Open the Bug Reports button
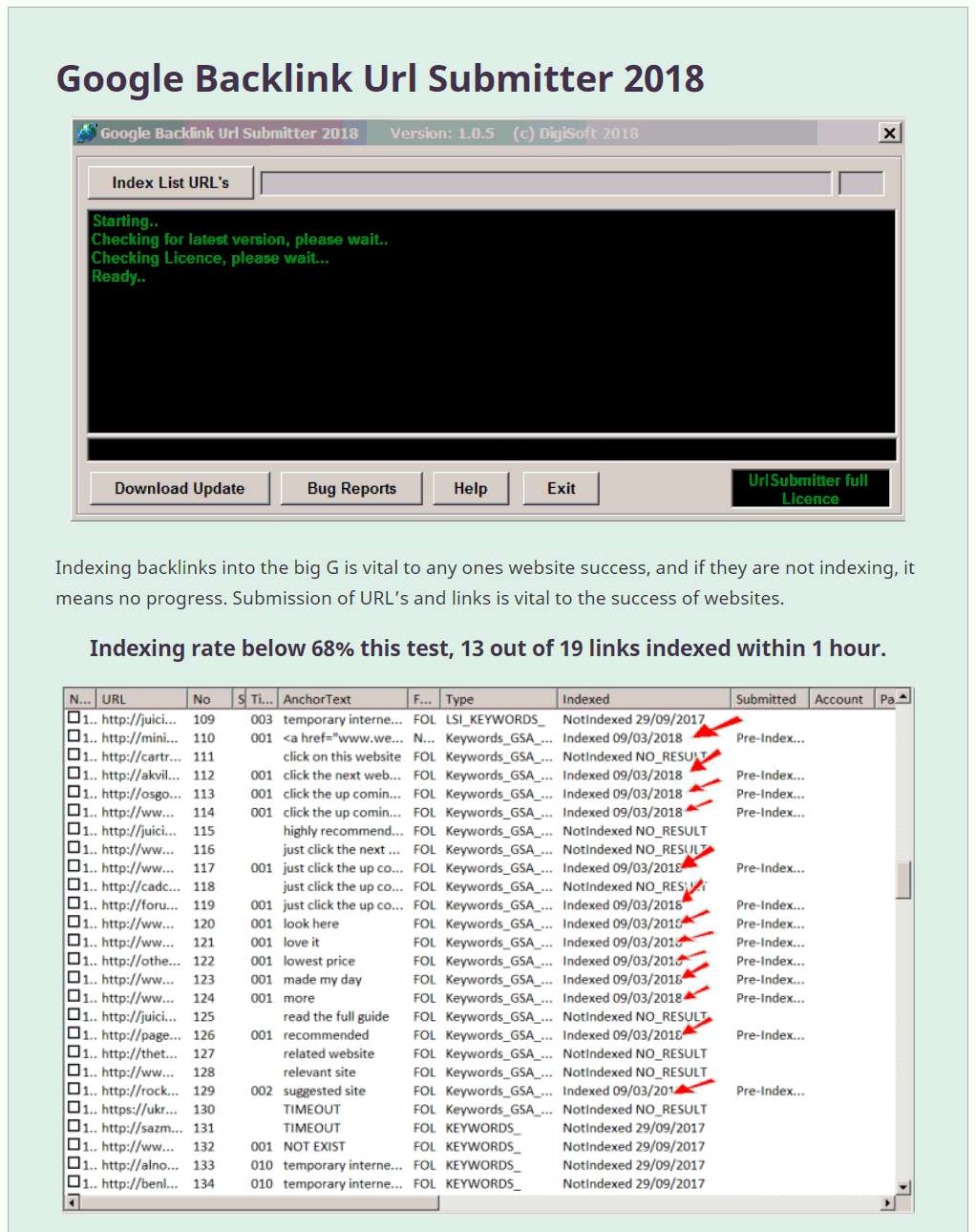 coord(351,488)
